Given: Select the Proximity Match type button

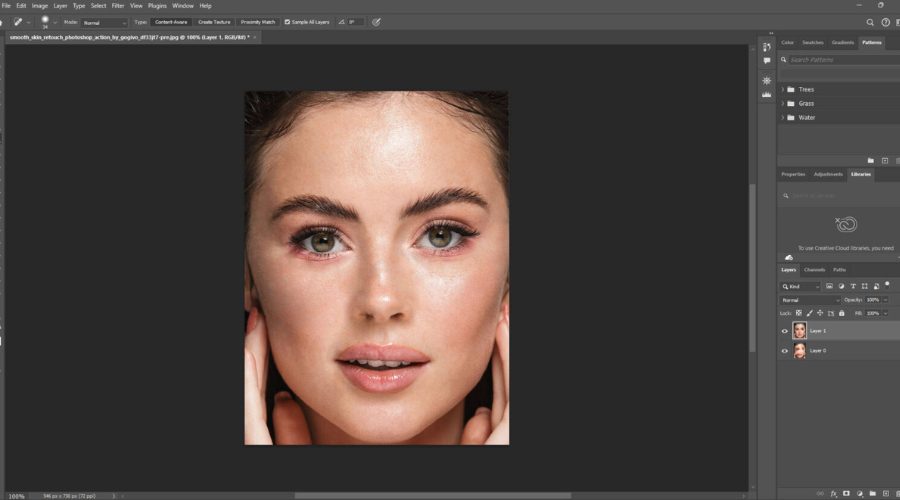Looking at the screenshot, I should pos(258,22).
